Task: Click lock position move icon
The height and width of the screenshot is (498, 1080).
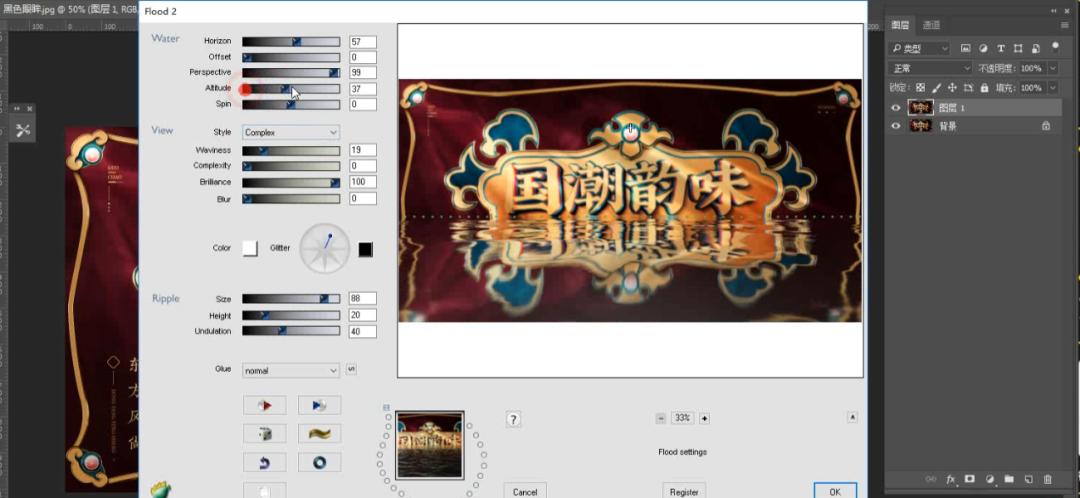Action: point(952,88)
